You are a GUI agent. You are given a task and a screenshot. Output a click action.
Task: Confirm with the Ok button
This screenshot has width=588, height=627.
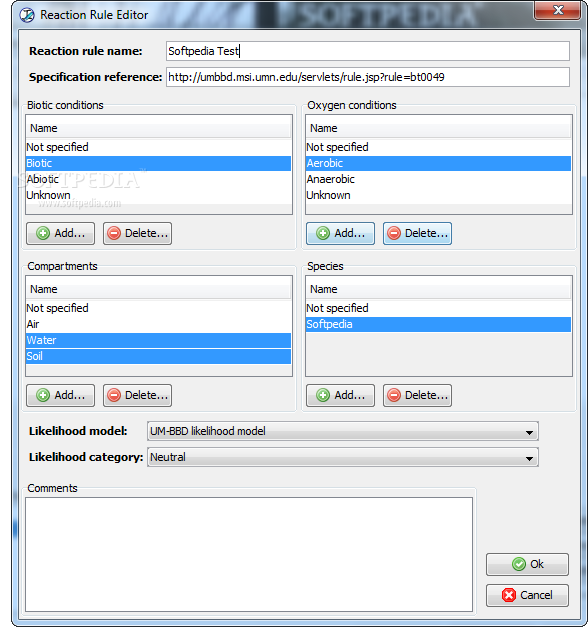point(527,564)
